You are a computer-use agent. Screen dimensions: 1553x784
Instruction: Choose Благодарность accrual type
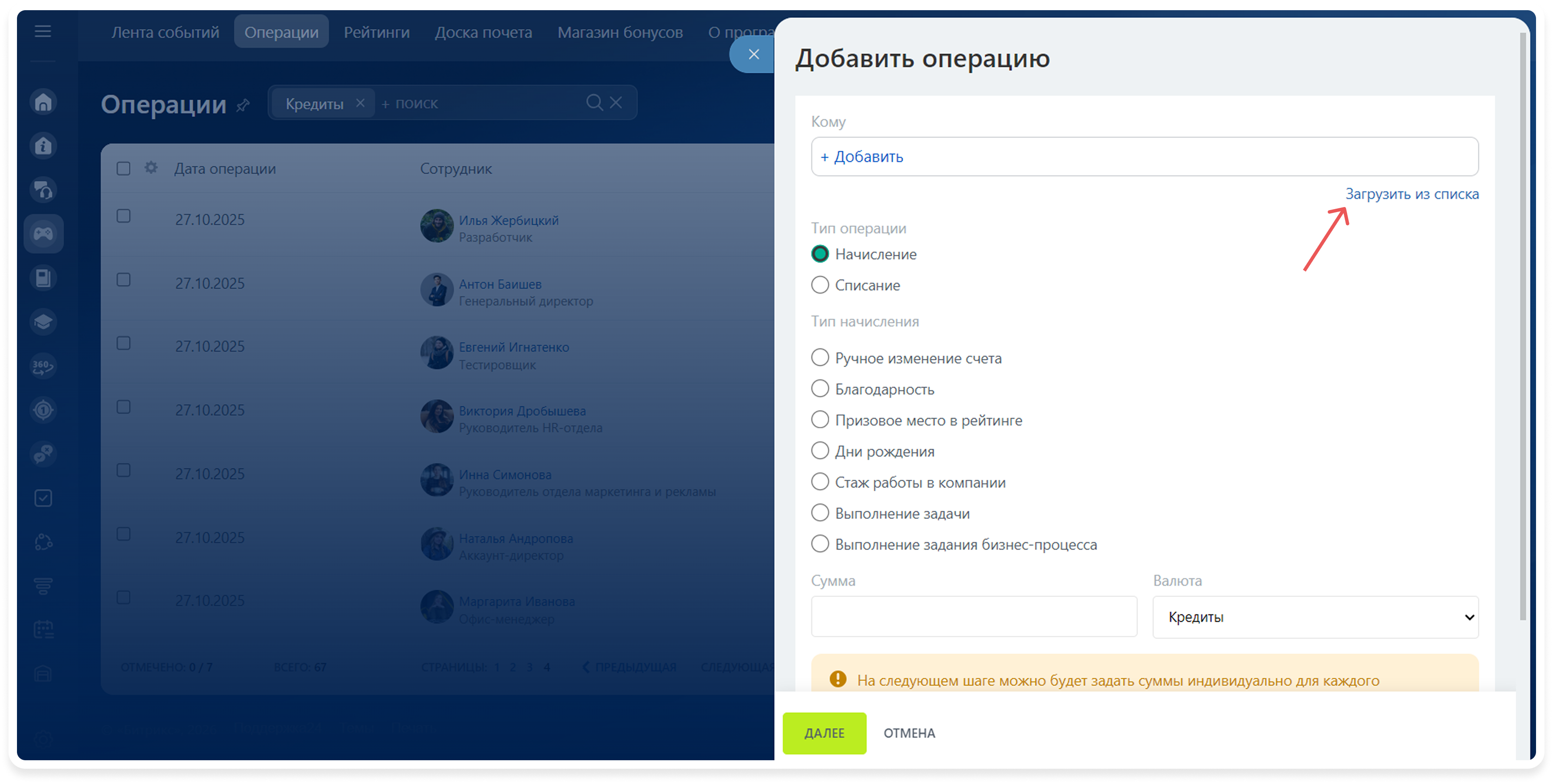tap(820, 389)
